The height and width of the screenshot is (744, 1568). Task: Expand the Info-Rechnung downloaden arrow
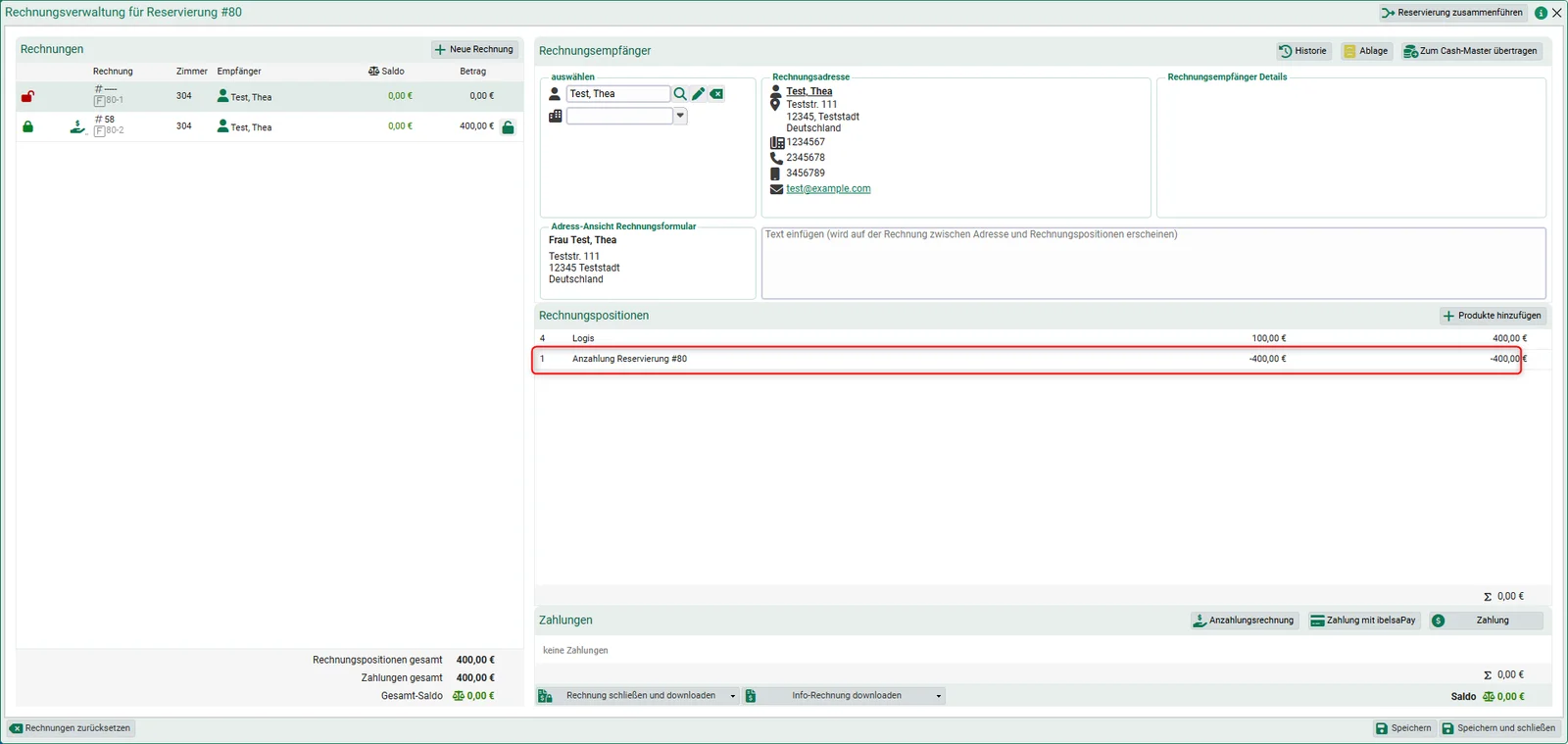(939, 696)
